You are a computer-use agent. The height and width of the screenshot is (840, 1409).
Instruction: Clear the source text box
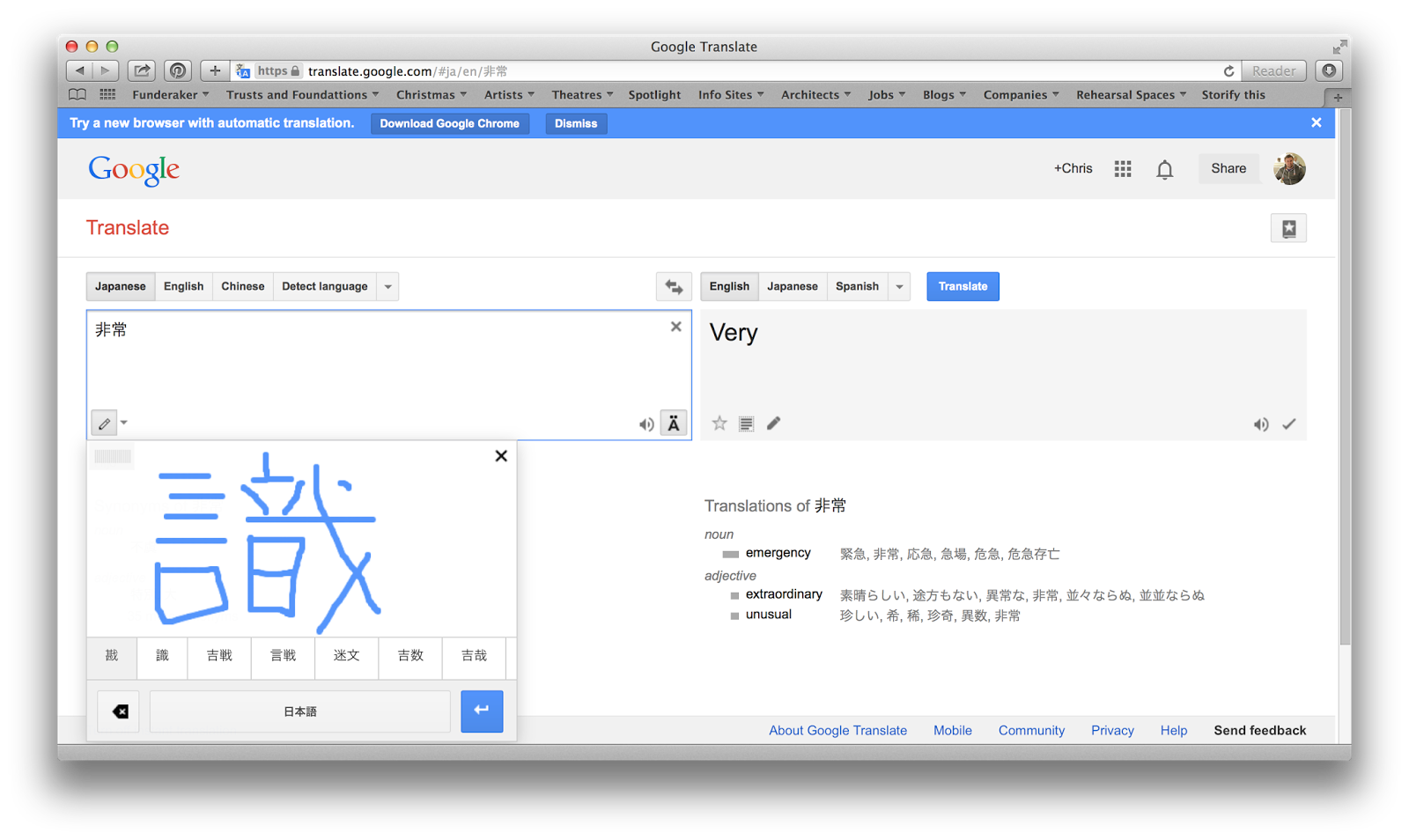(676, 327)
